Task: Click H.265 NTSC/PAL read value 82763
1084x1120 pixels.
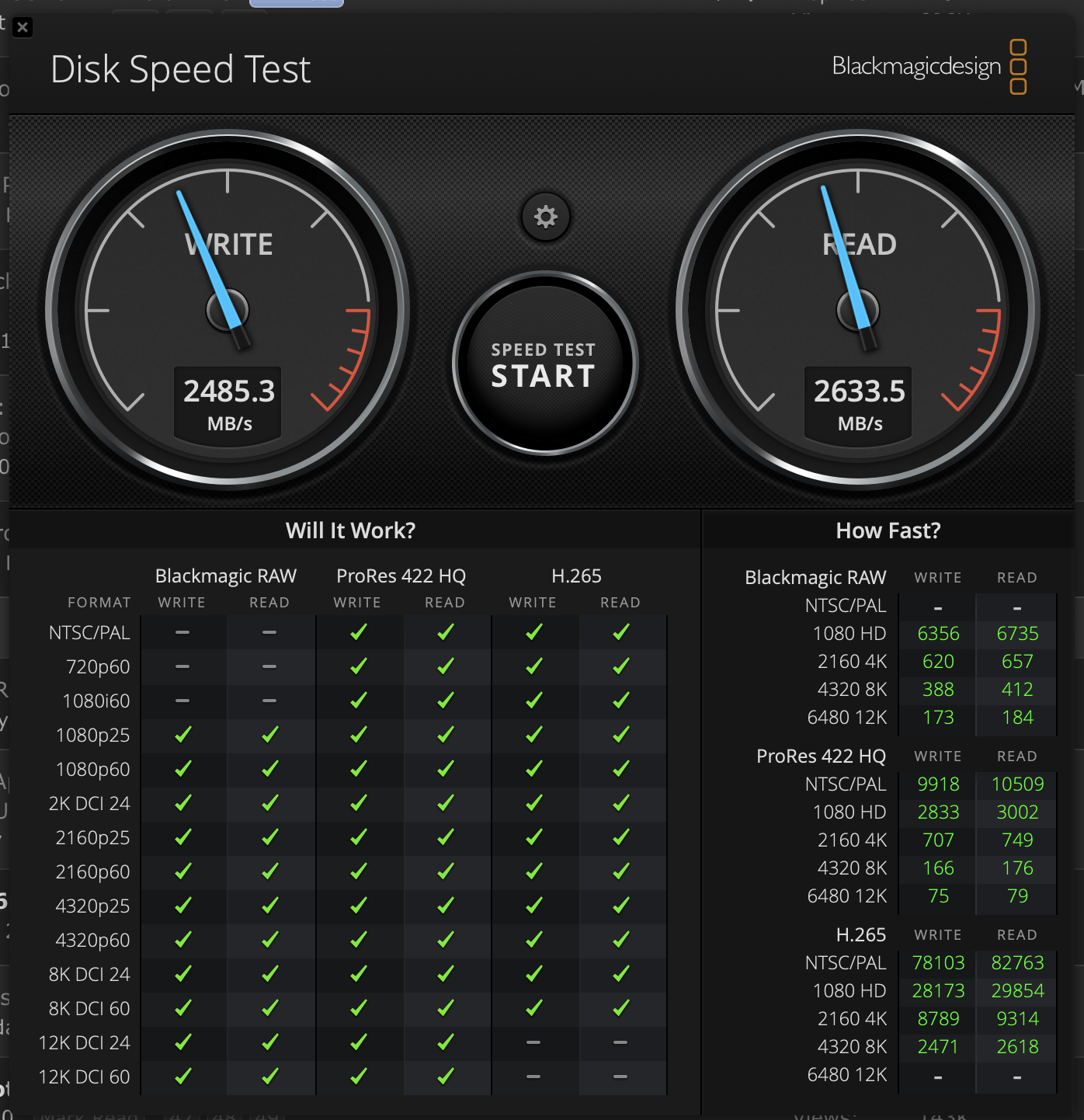Action: click(x=1018, y=963)
